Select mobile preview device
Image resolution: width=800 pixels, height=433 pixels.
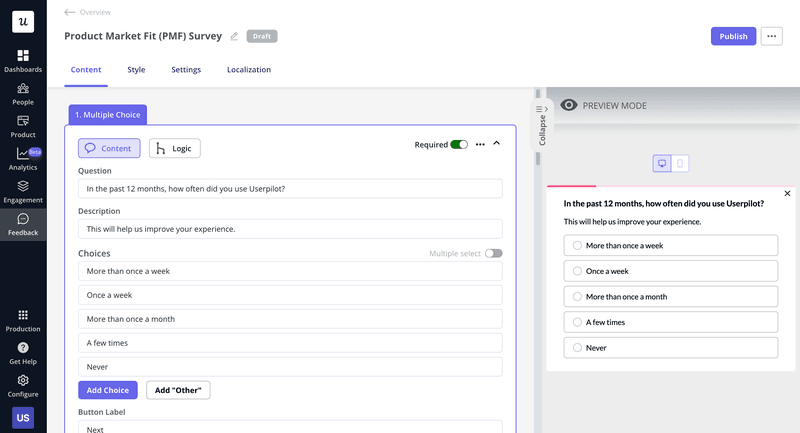tap(680, 164)
